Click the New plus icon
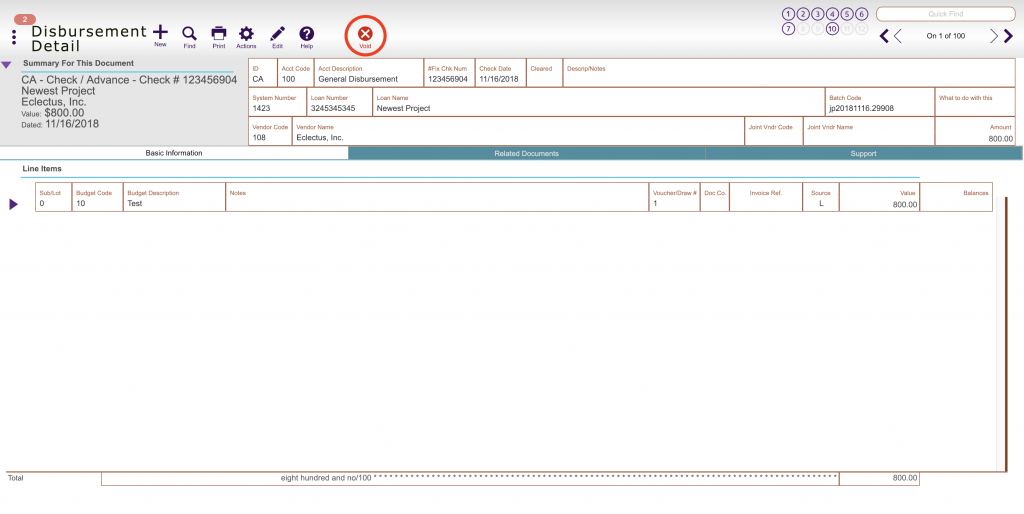Viewport: 1024px width, 514px height. coord(160,33)
